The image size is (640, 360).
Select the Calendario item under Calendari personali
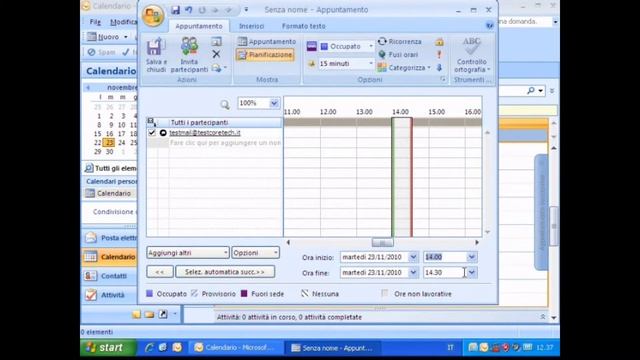tap(109, 193)
